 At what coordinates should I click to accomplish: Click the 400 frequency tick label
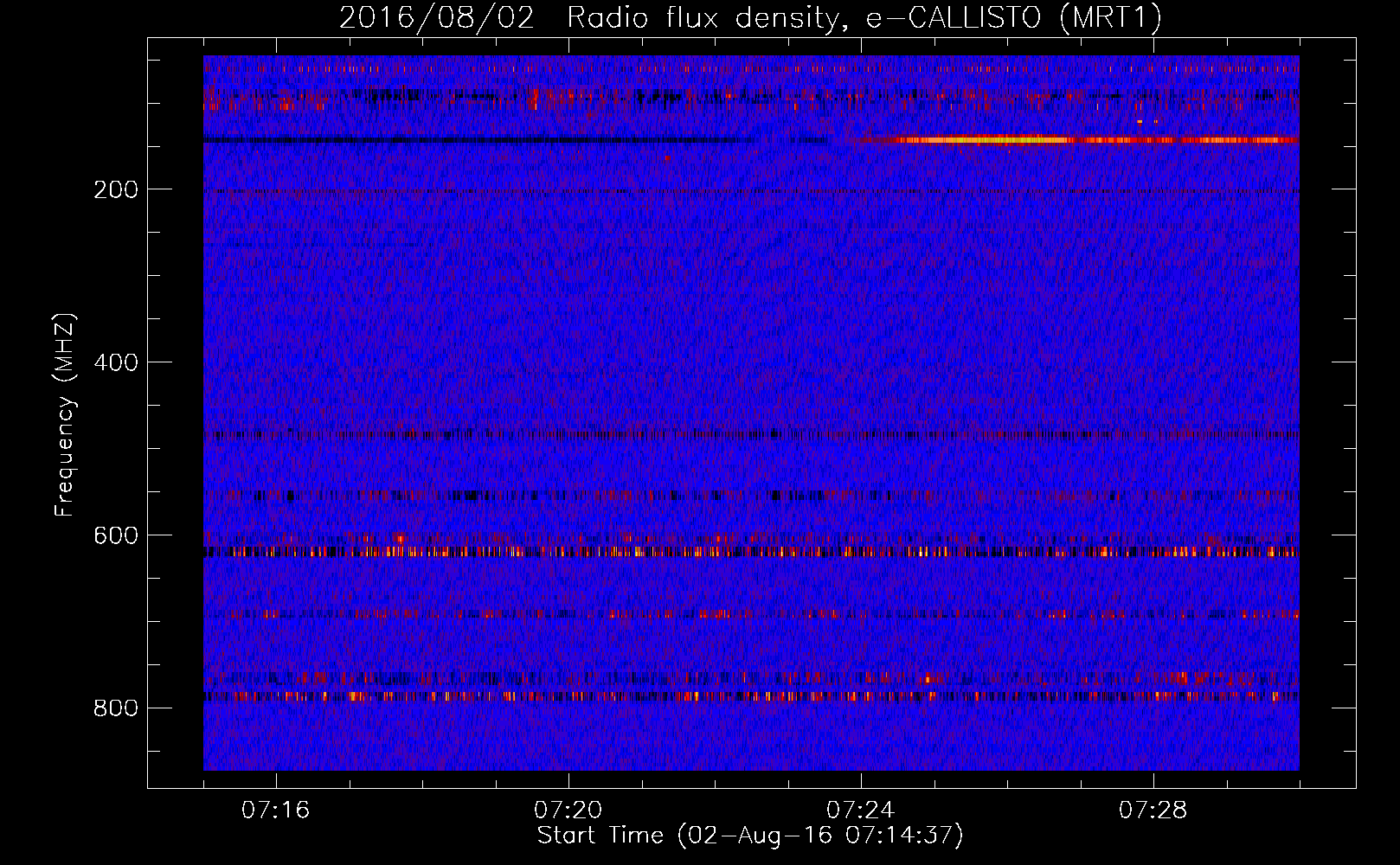coord(116,362)
